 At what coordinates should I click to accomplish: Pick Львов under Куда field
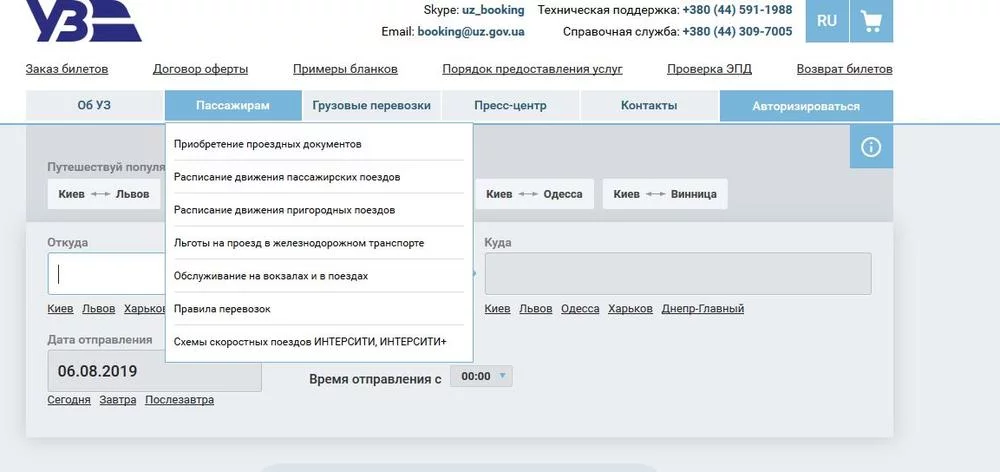[536, 309]
